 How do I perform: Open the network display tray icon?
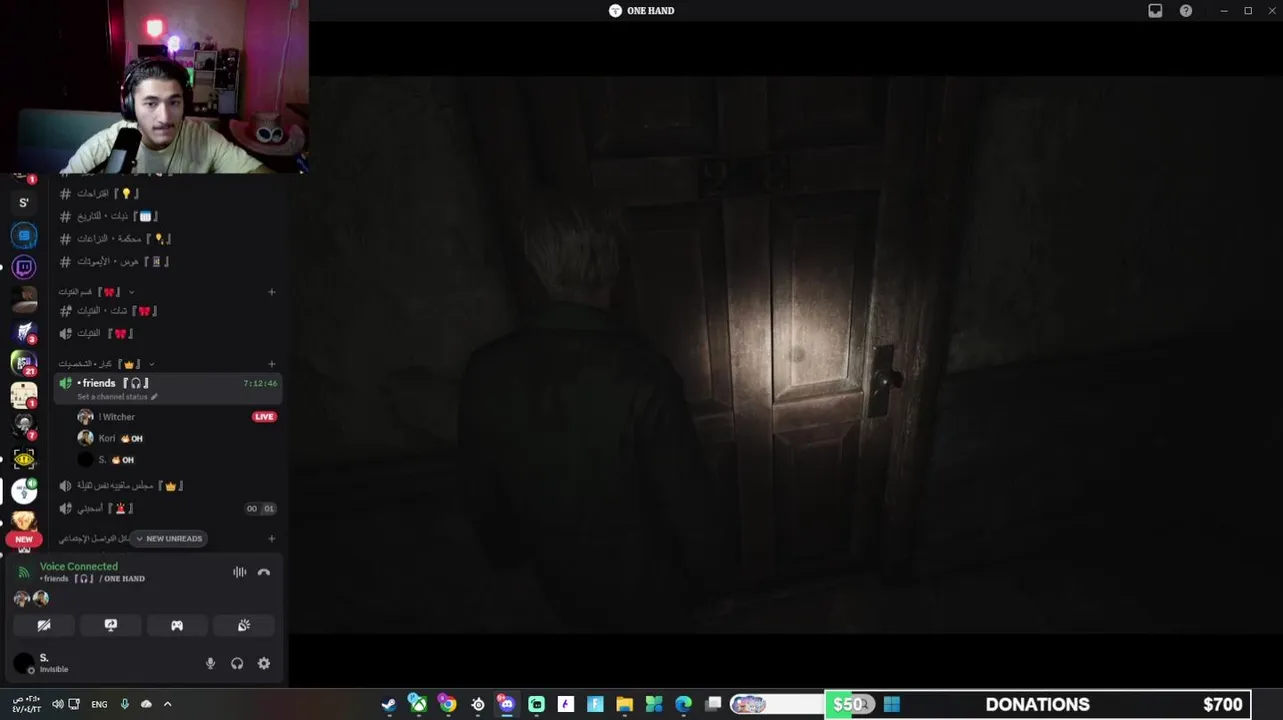[x=75, y=704]
